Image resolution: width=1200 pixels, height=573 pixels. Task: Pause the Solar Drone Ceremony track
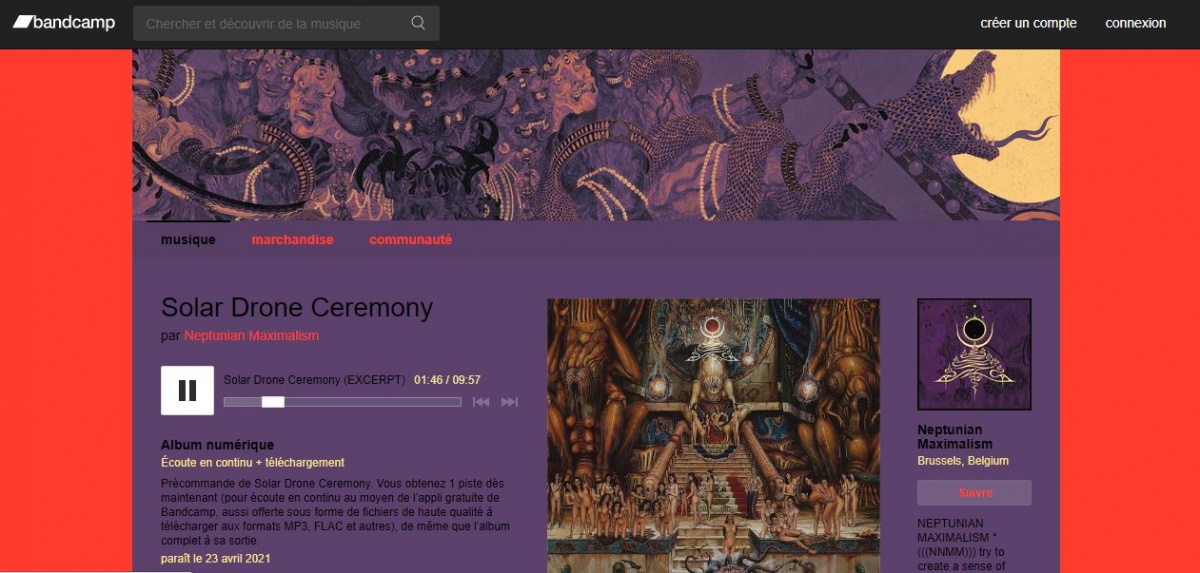187,390
